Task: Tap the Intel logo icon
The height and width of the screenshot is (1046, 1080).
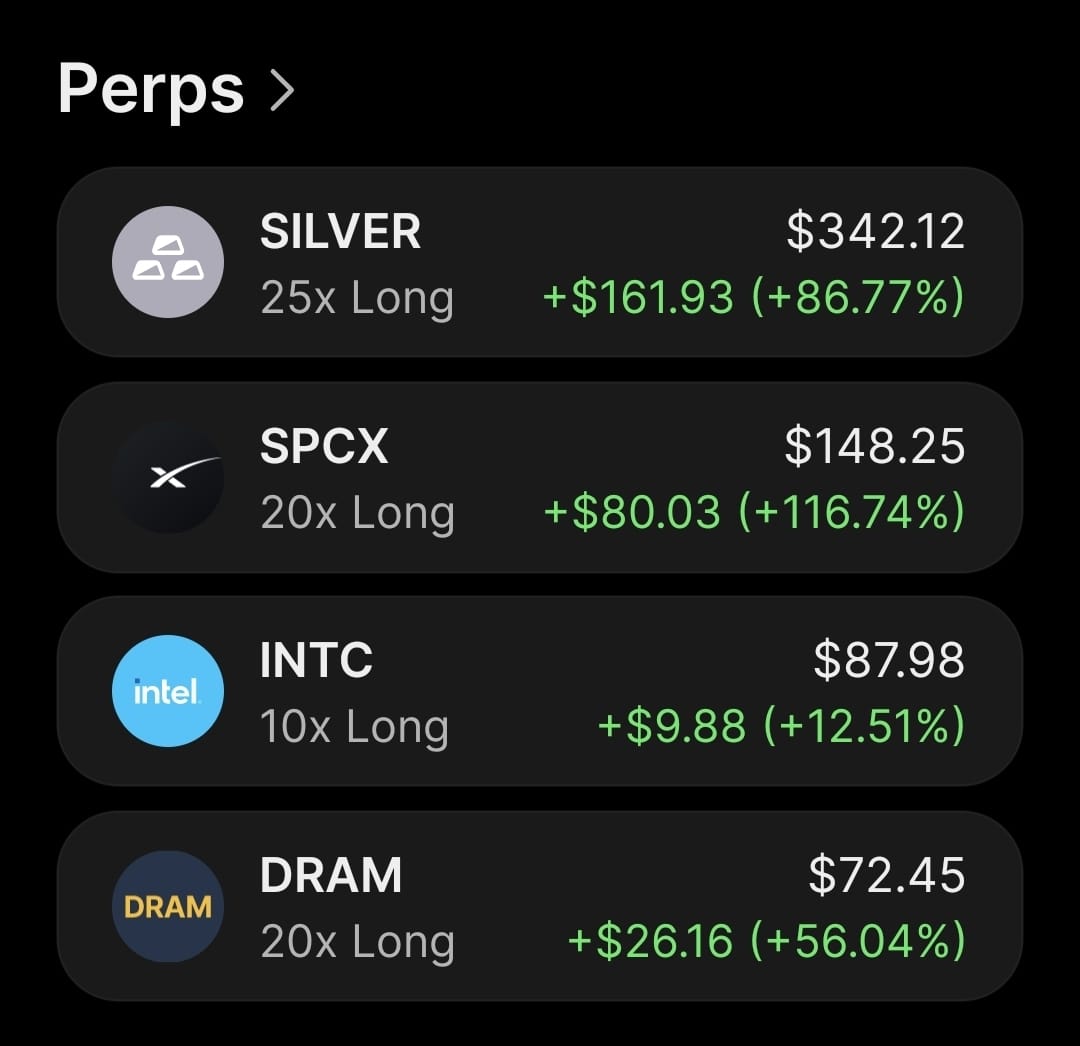Action: tap(168, 691)
